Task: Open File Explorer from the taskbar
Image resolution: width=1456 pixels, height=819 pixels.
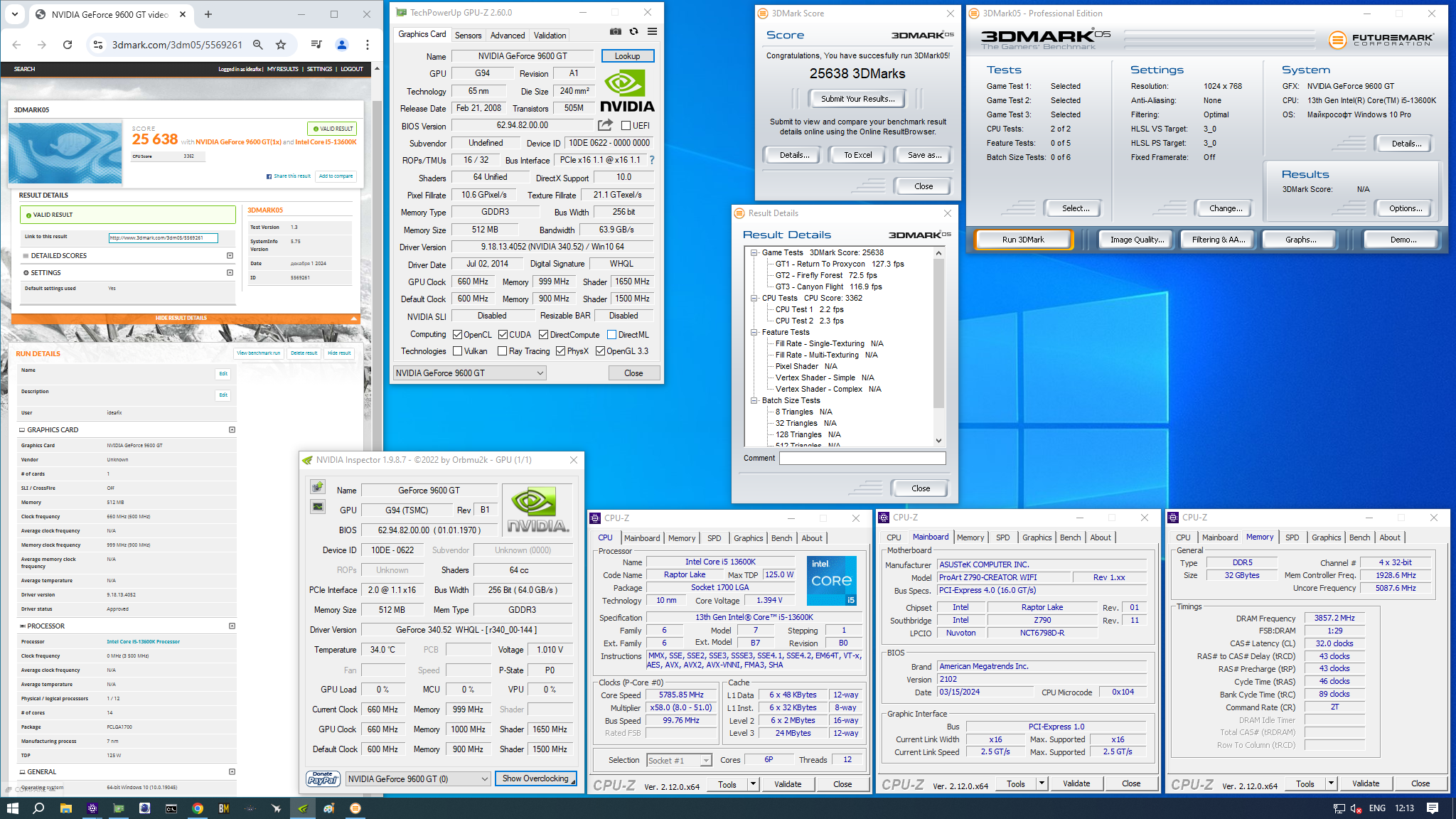Action: tap(65, 808)
